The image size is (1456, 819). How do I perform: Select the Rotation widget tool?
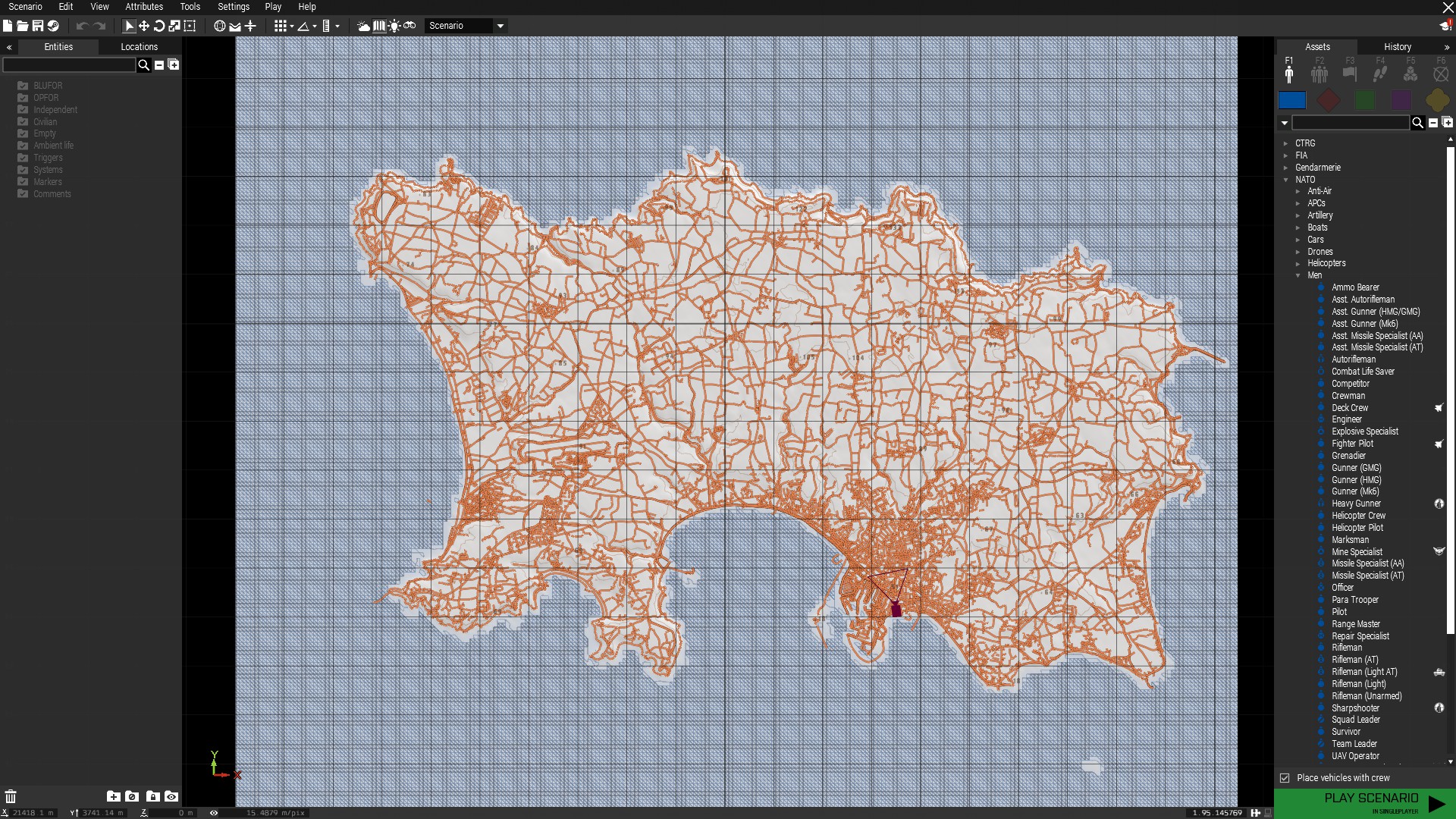[159, 26]
